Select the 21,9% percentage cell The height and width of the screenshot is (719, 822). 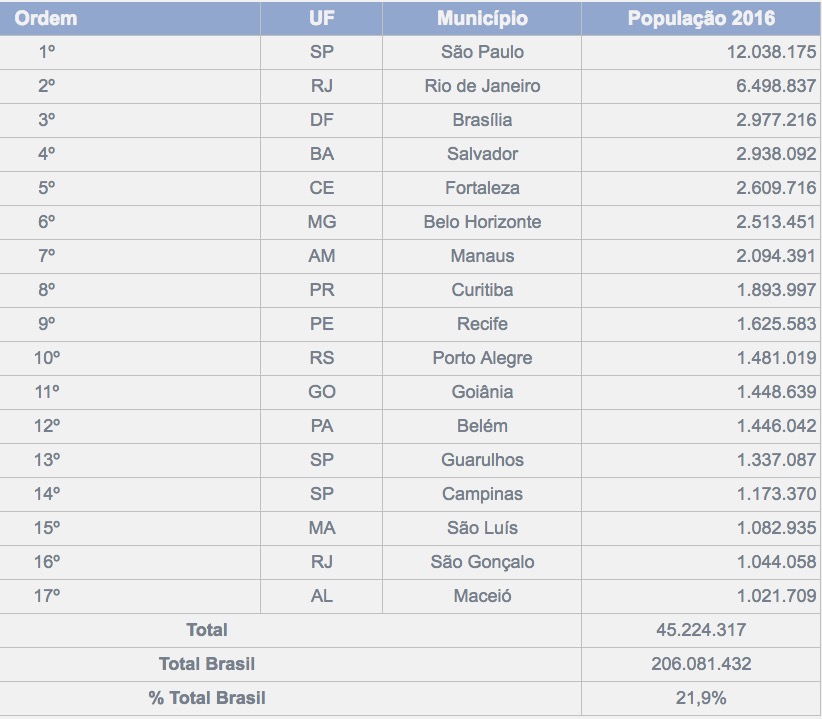click(x=701, y=698)
